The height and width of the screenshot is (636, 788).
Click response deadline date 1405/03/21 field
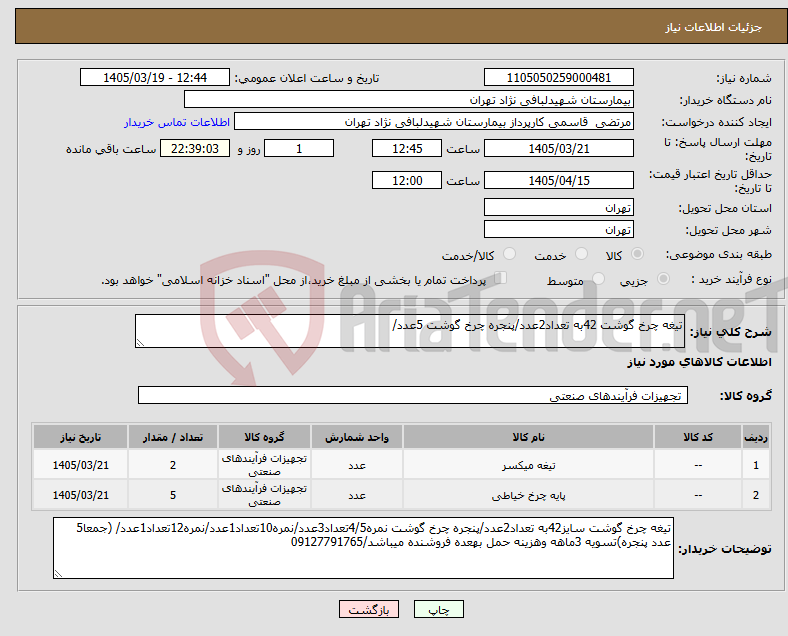point(559,148)
